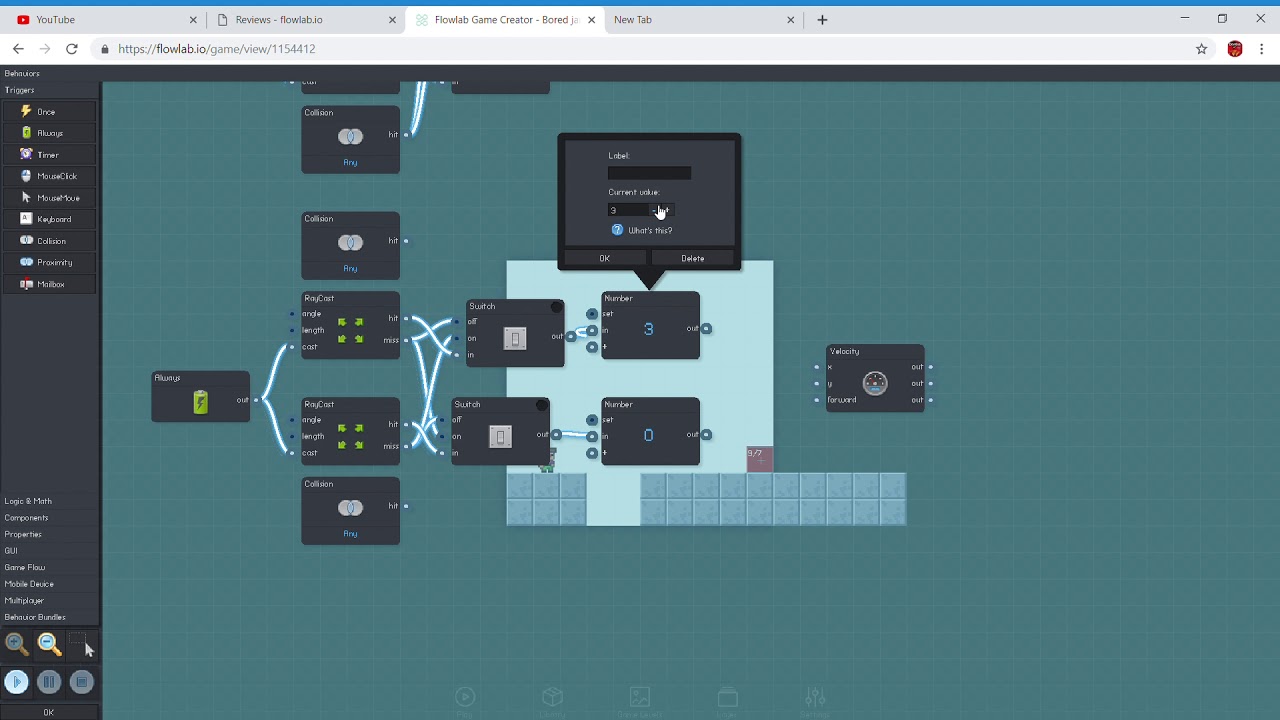Expand the Behavior Bundles category
This screenshot has height=720, width=1280.
click(x=35, y=617)
